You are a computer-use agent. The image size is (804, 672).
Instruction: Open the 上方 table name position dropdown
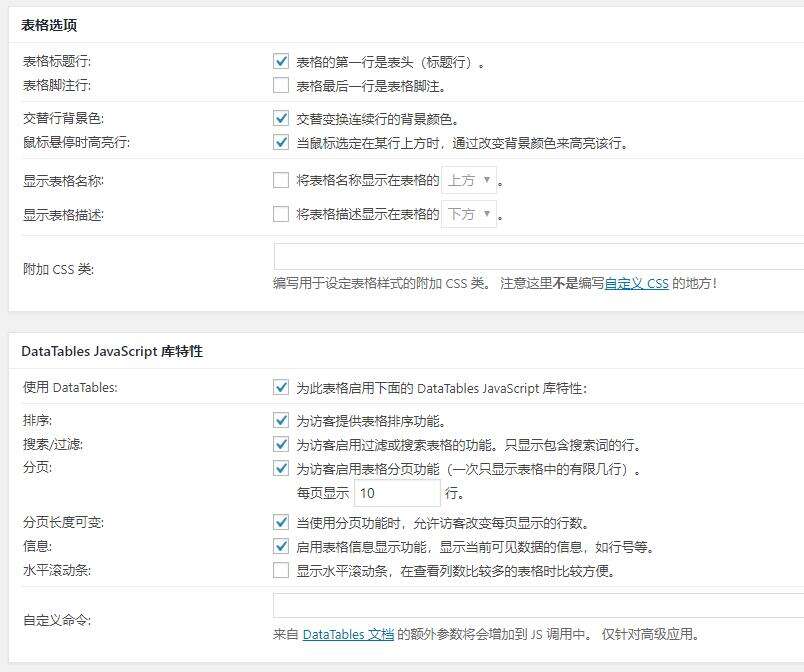(469, 180)
